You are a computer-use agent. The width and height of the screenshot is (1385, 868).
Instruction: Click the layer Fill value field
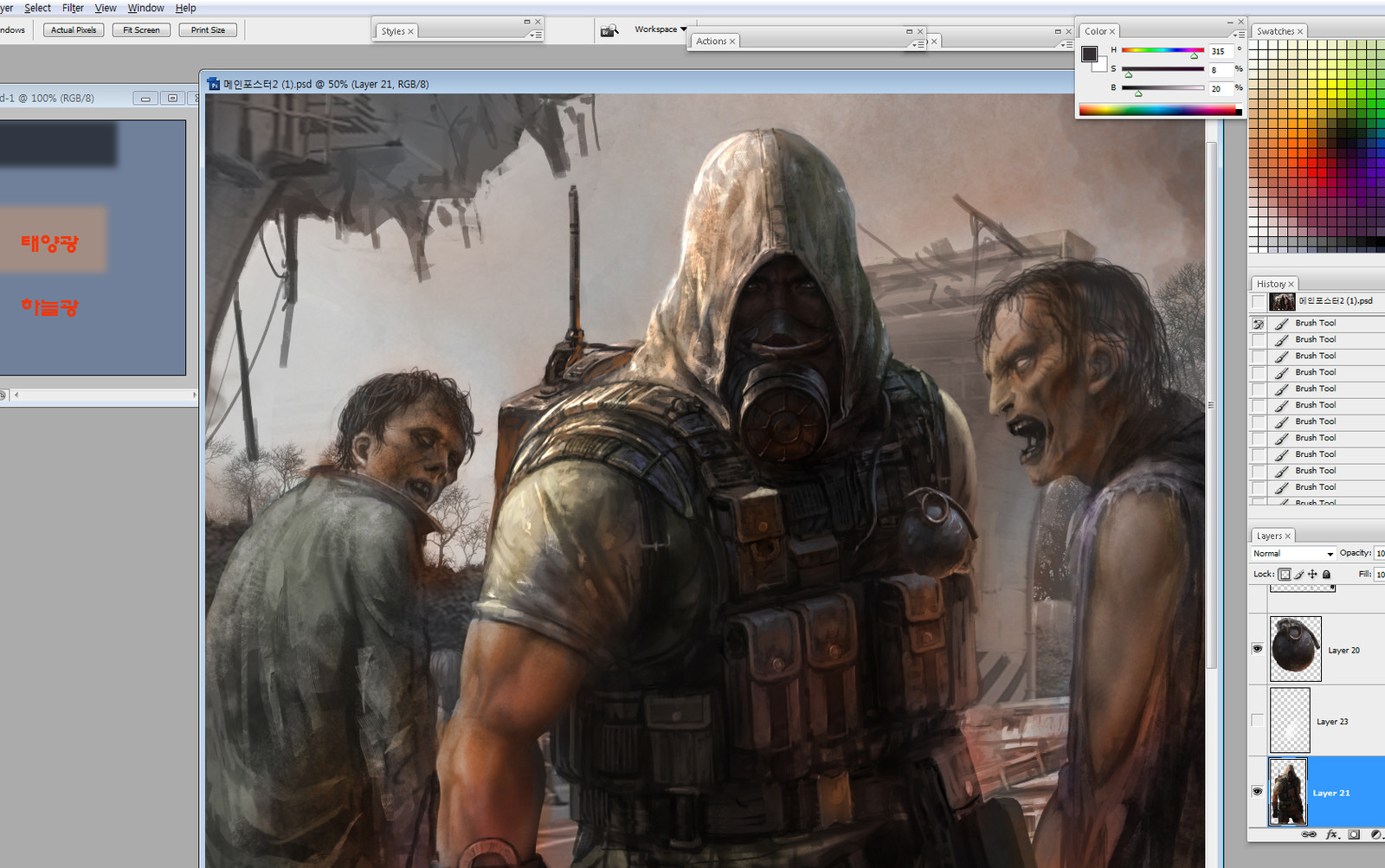1380,574
